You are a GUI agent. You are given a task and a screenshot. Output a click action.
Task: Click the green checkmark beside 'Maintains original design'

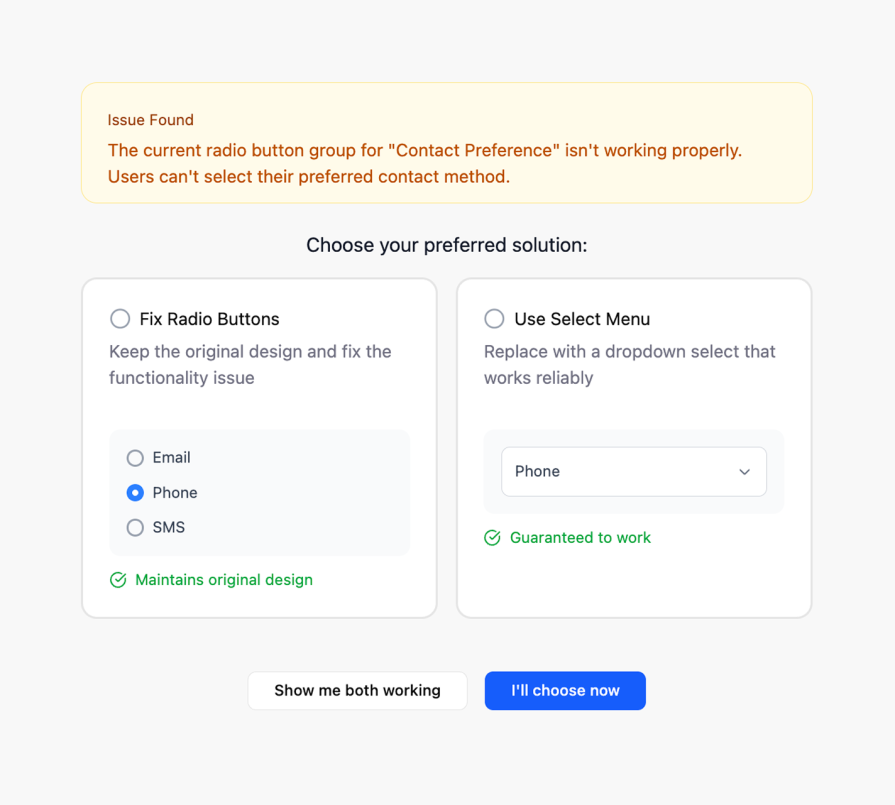coord(118,580)
